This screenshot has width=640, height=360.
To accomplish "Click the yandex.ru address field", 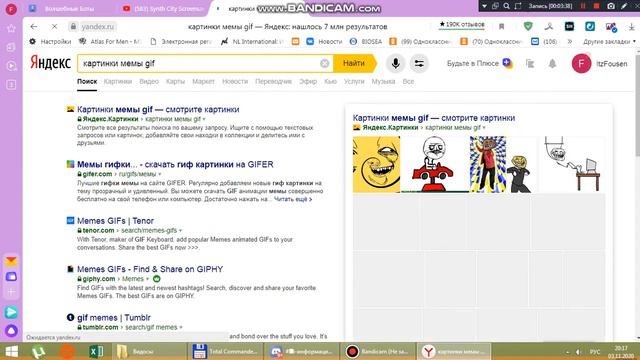I will [x=97, y=27].
